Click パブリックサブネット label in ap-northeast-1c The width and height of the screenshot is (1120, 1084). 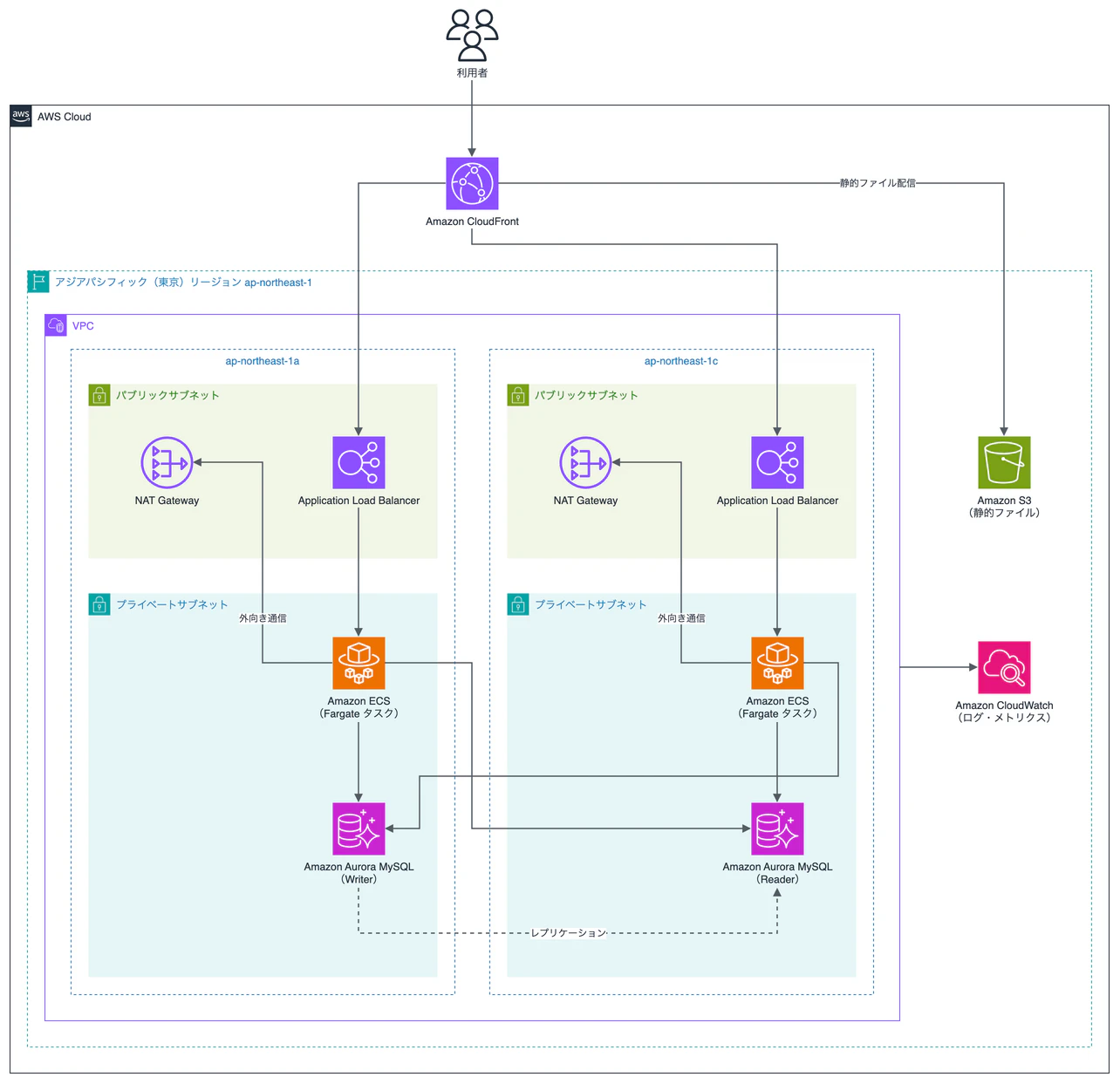click(586, 395)
